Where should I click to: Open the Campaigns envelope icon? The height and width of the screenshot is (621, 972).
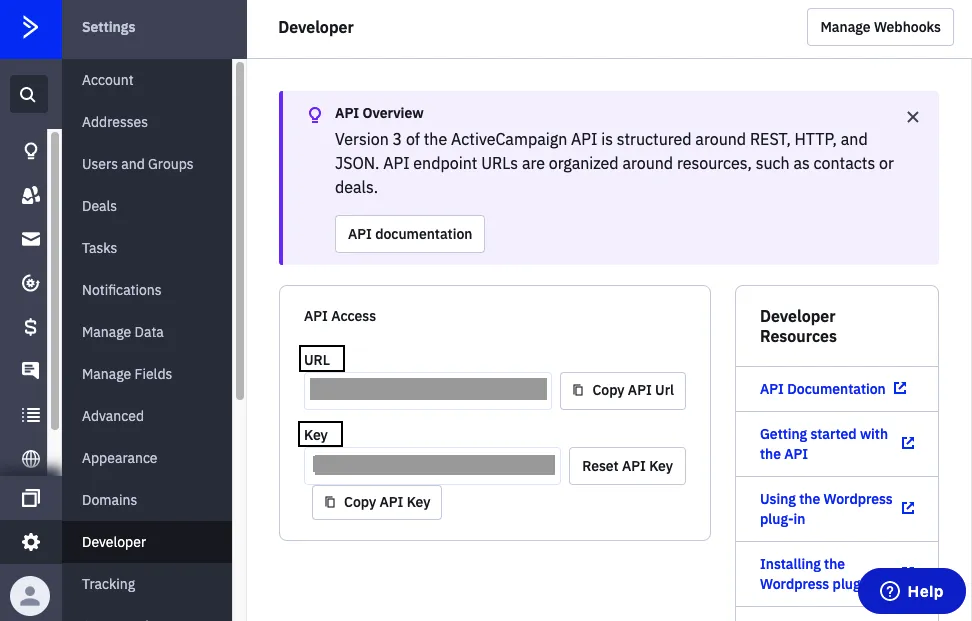point(30,239)
